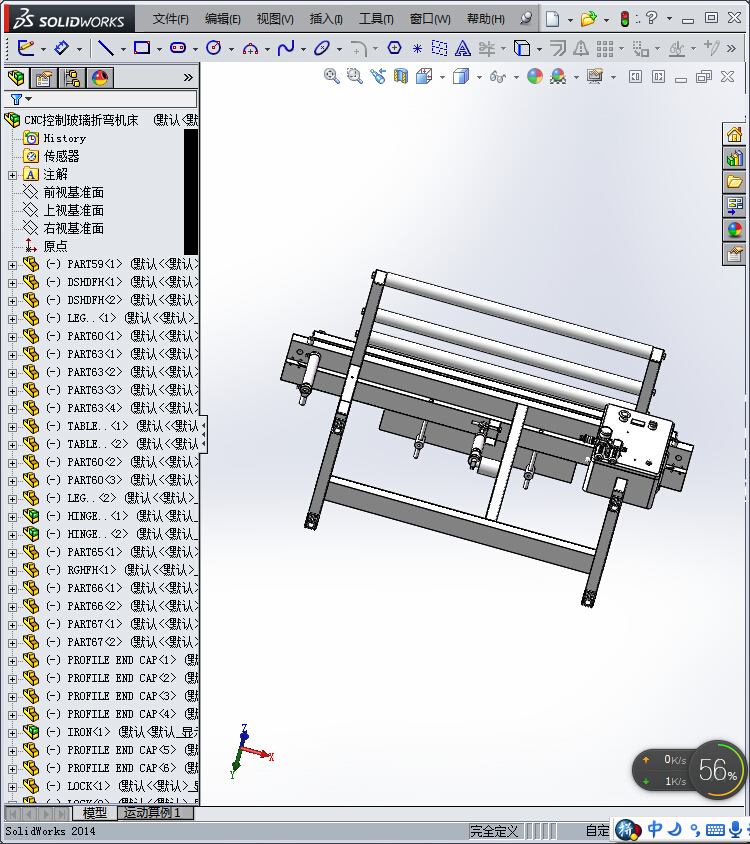Toggle the Section View icon
Screen dimensions: 750x844
[401, 76]
